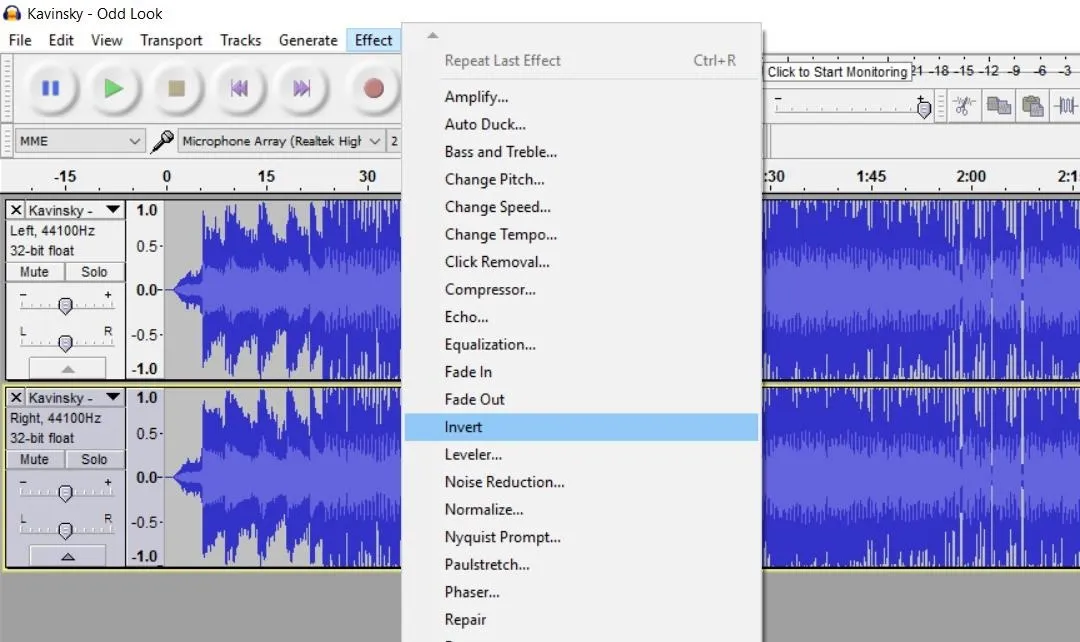
Task: Open the Normalize... effect
Action: 581,510
